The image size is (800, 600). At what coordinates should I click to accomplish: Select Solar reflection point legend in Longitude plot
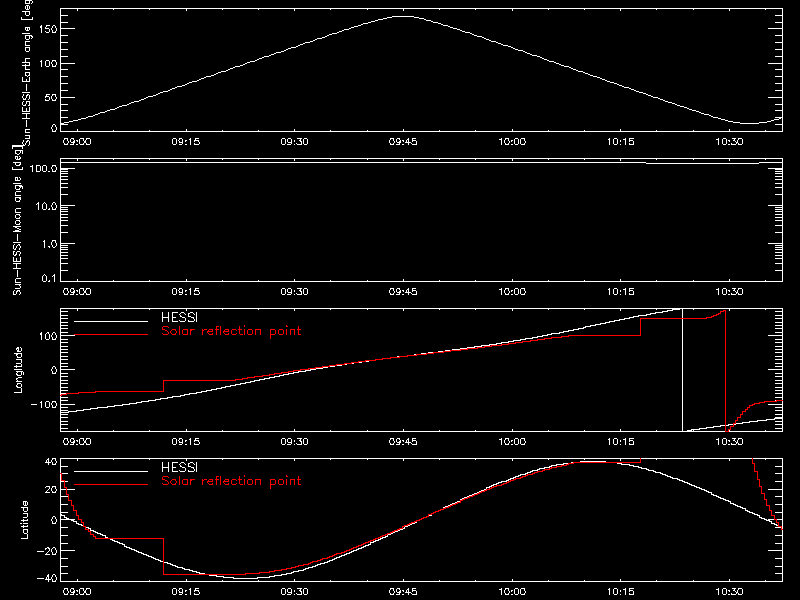231,331
